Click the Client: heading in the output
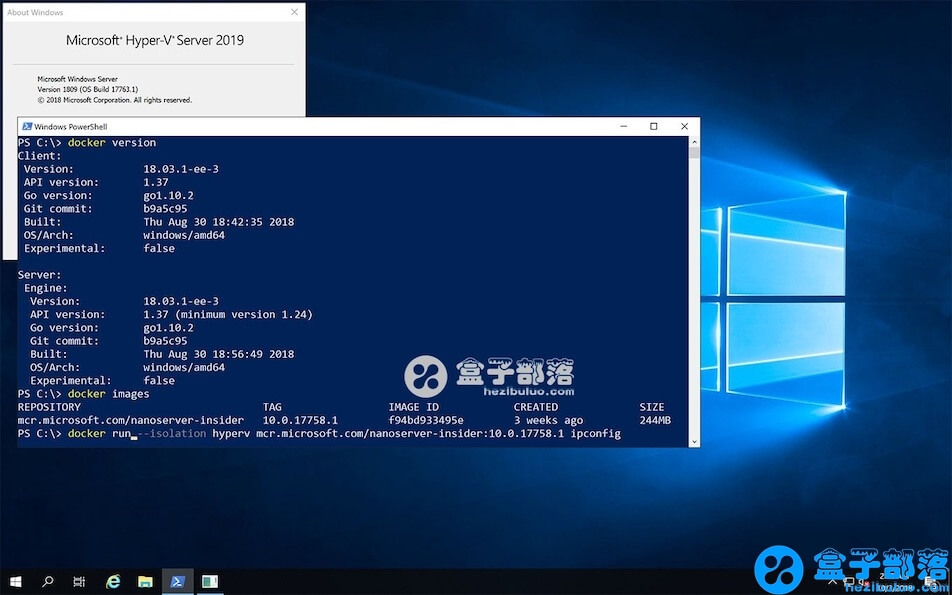Viewport: 952px width, 595px height. [39, 156]
